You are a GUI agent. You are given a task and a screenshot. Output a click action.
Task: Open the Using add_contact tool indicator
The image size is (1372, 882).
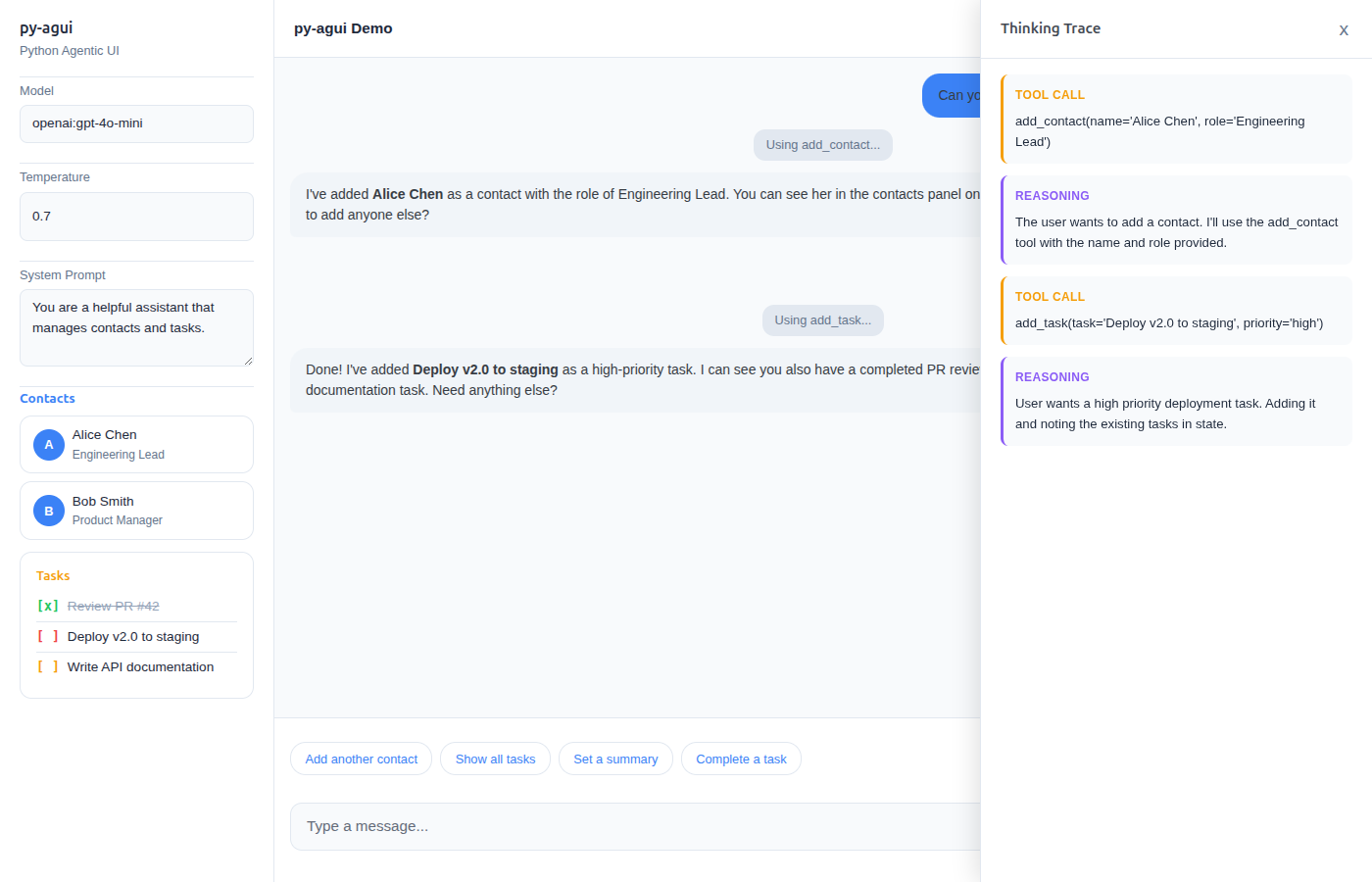823,145
